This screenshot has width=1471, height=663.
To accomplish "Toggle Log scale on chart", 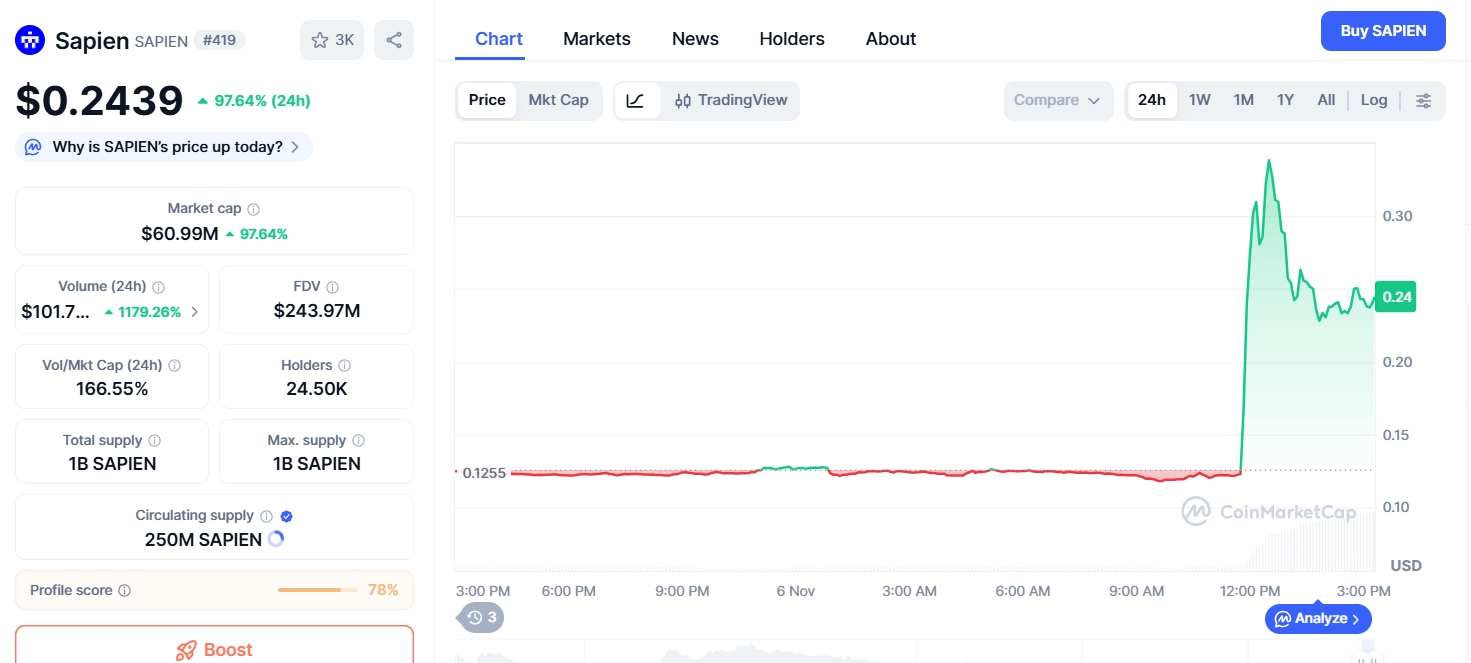I will tap(1373, 100).
